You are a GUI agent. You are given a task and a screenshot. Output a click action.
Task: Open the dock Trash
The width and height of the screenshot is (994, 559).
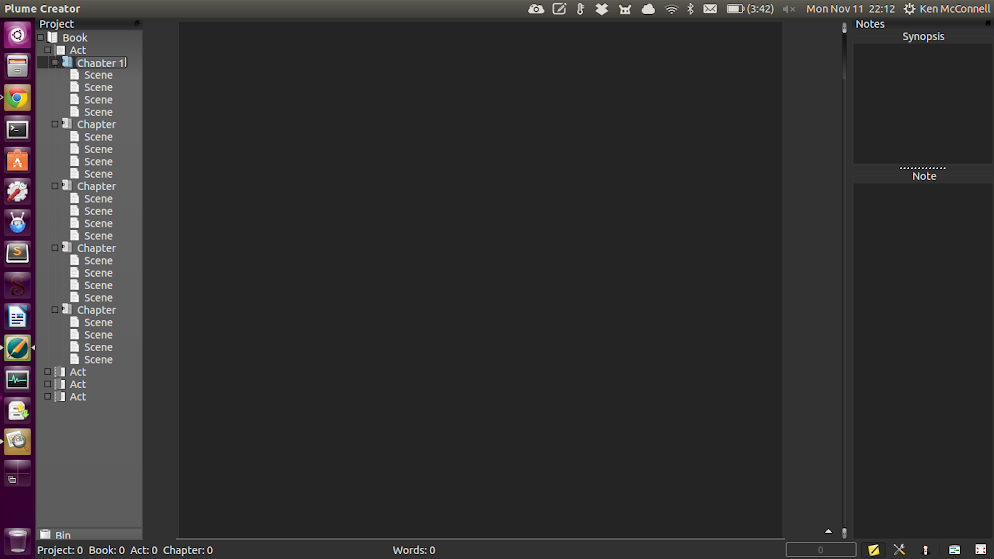tap(17, 541)
